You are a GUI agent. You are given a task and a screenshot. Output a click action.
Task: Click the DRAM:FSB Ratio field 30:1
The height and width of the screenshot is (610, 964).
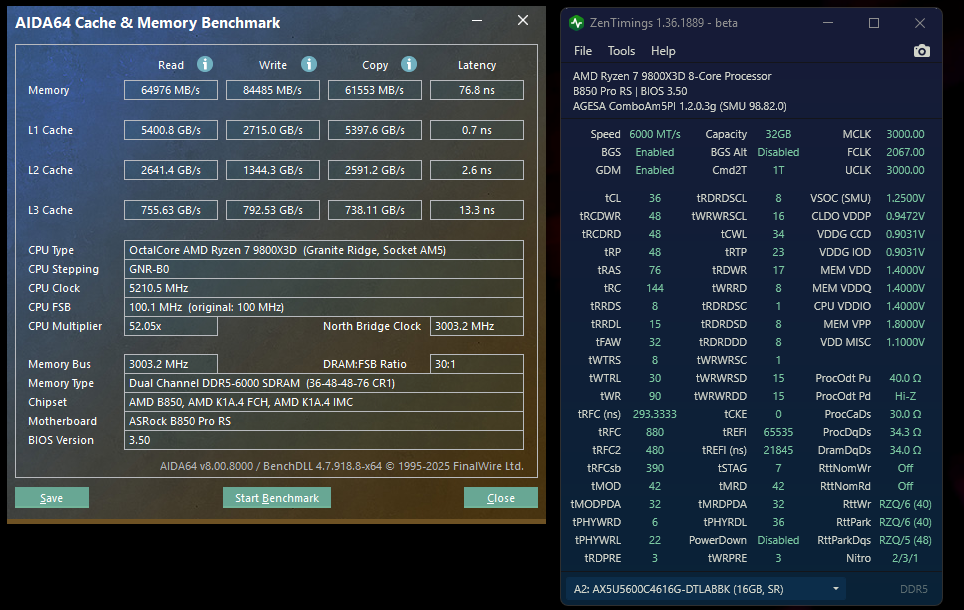tap(477, 364)
